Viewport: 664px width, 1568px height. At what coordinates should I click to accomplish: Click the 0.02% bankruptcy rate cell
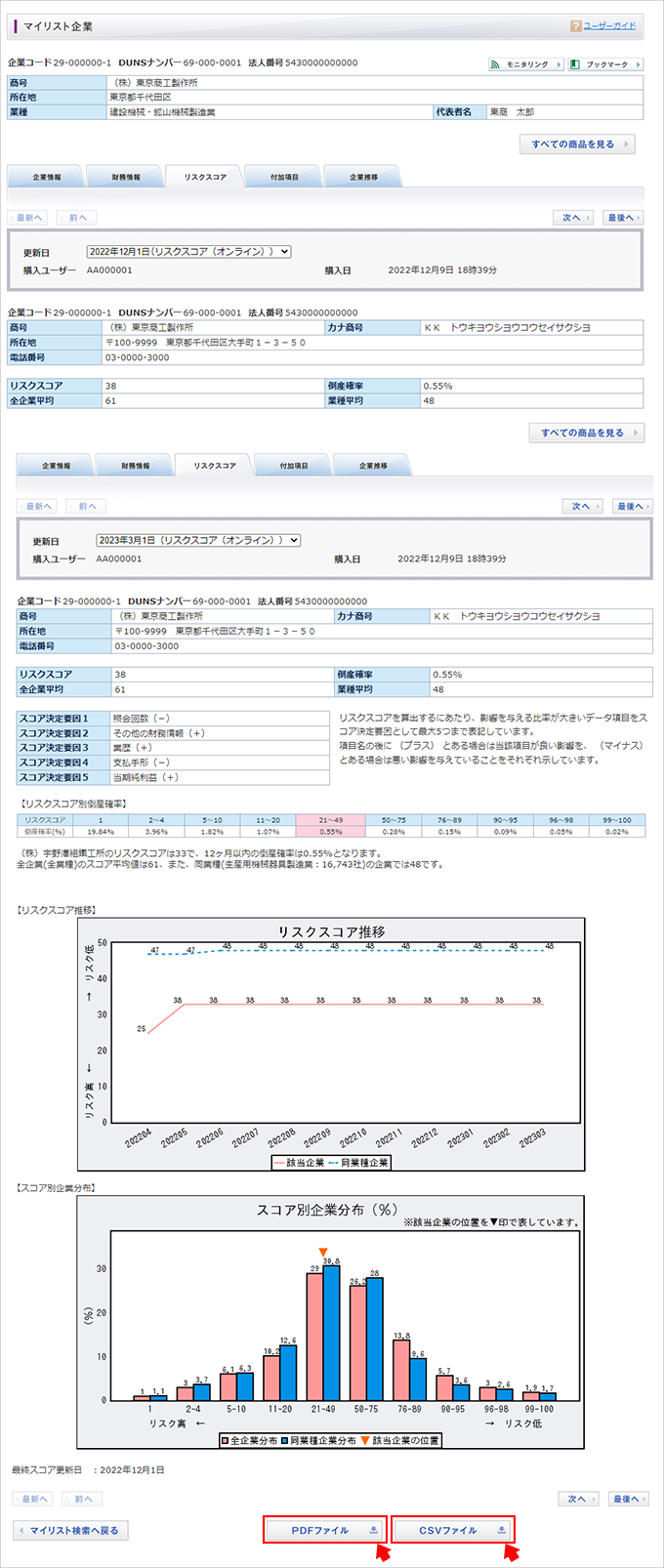pyautogui.click(x=617, y=832)
